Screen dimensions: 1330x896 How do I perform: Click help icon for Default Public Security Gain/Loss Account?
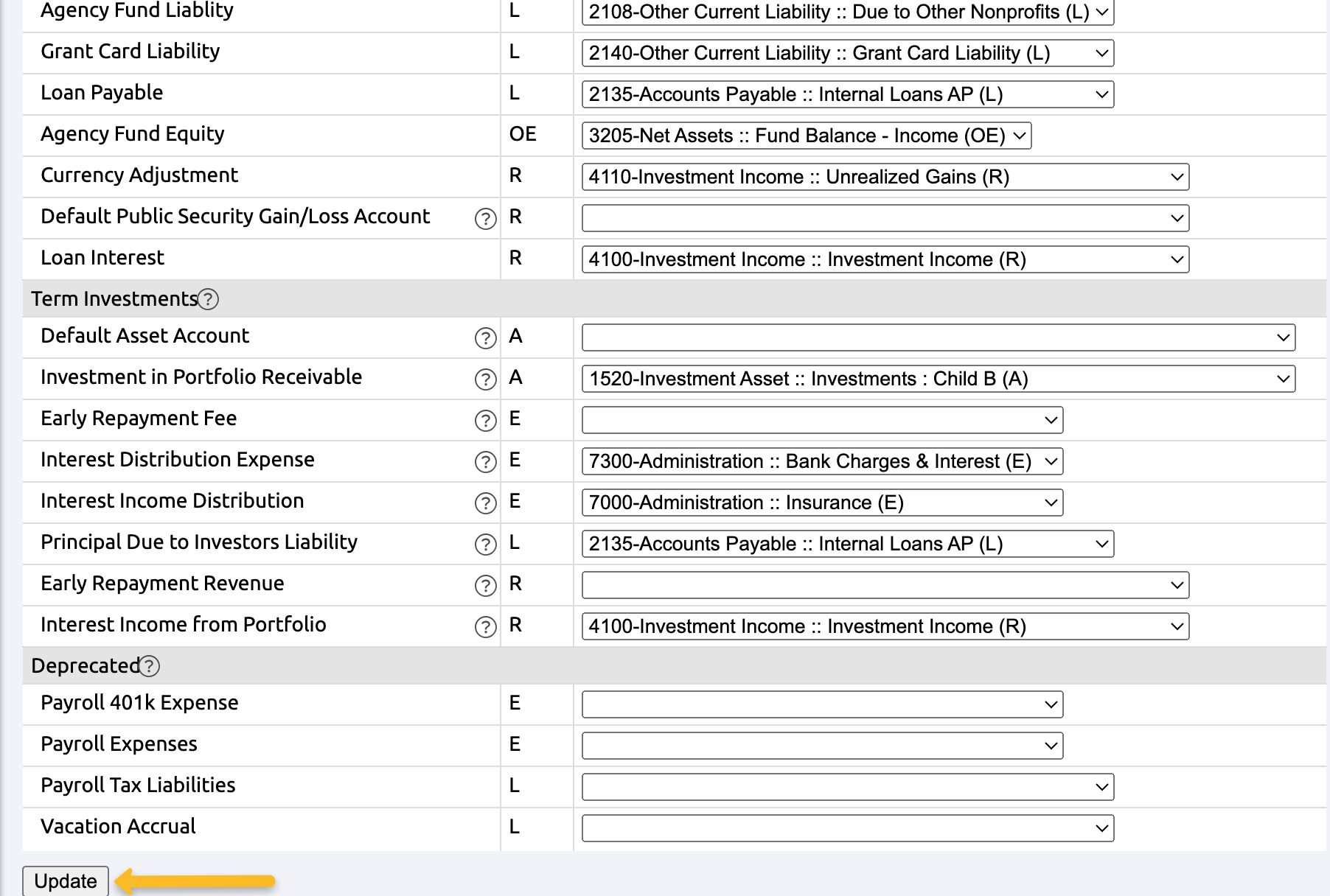pyautogui.click(x=485, y=219)
